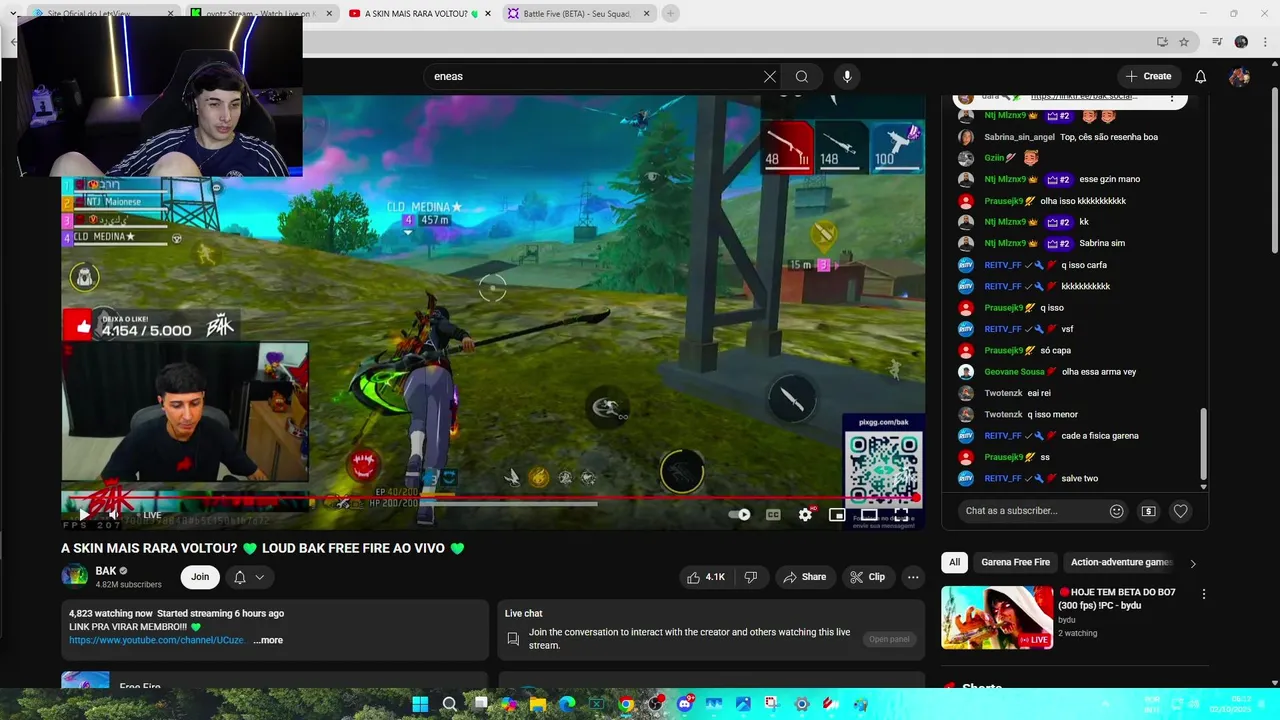Create a Clip of the stream
Screen dimensions: 1280x720
click(x=867, y=577)
